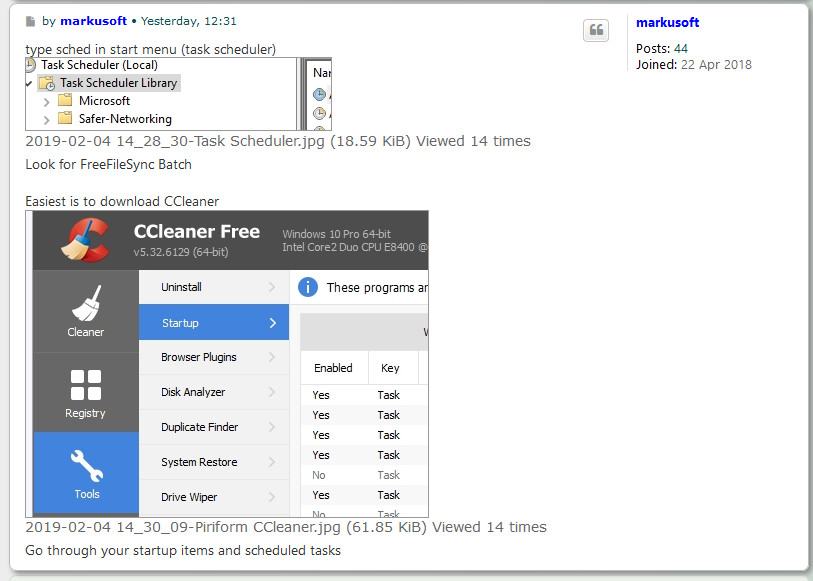Select the Disk Analyzer tool entry
This screenshot has width=813, height=581.
click(214, 392)
